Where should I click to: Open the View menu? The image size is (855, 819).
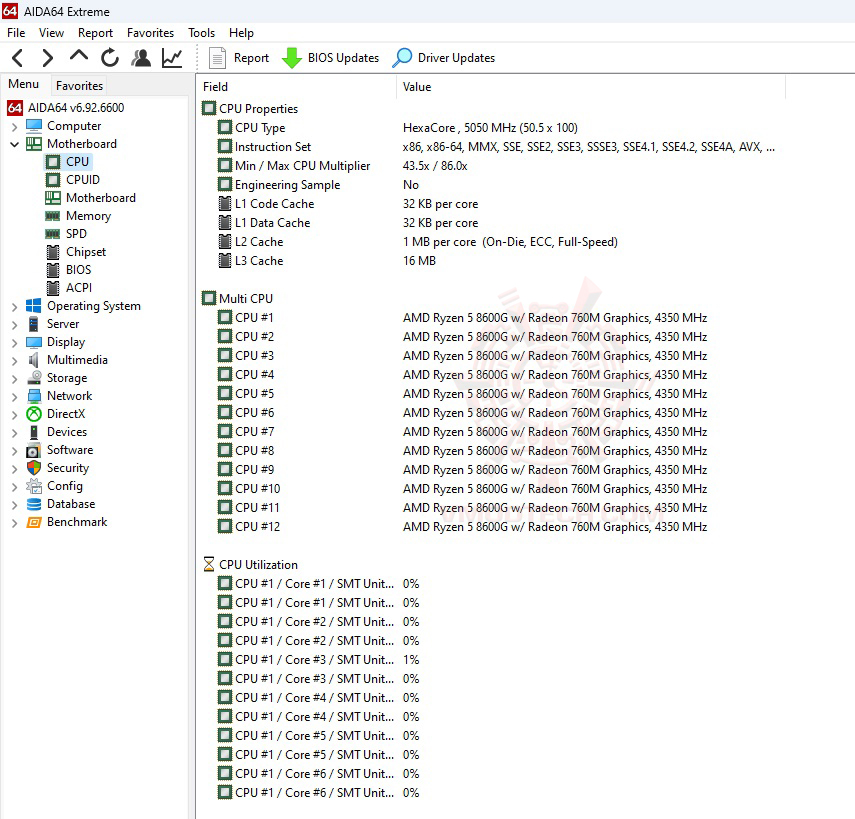[x=51, y=33]
